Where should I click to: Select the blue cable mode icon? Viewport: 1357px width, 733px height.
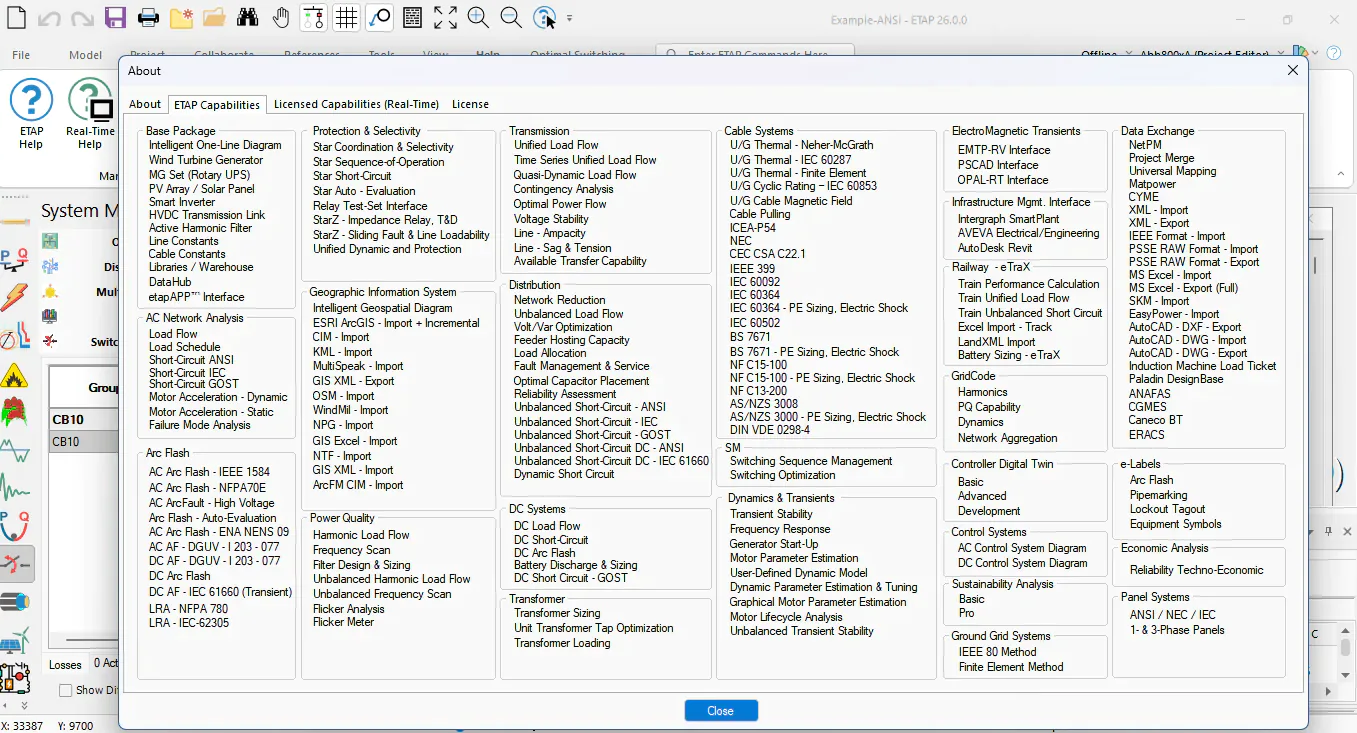[15, 602]
